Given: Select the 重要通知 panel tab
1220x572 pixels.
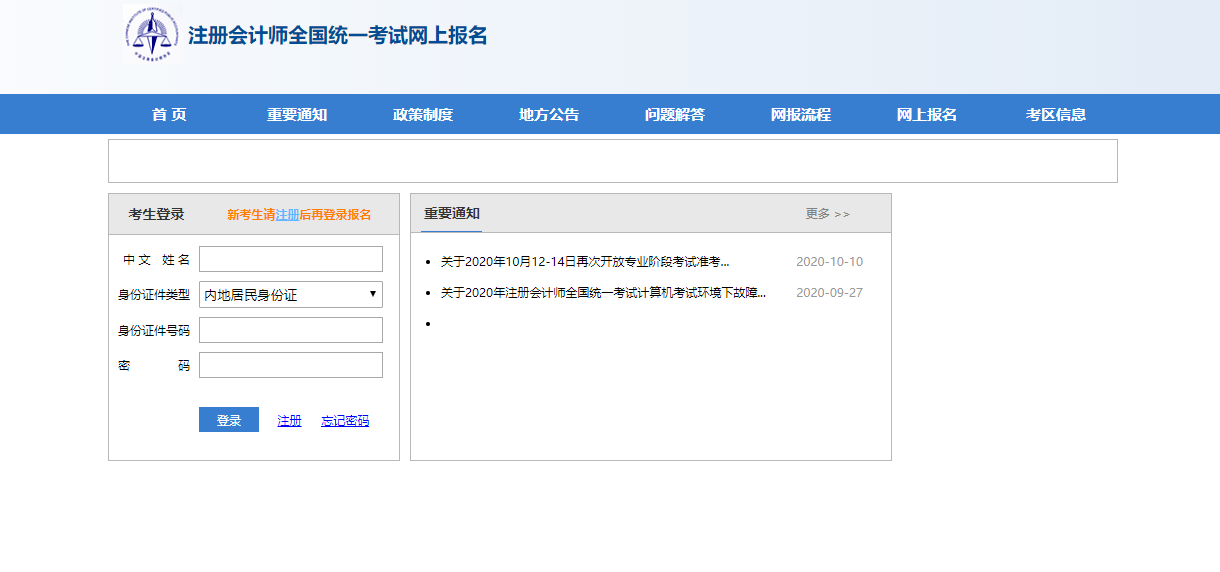Looking at the screenshot, I should tap(452, 213).
